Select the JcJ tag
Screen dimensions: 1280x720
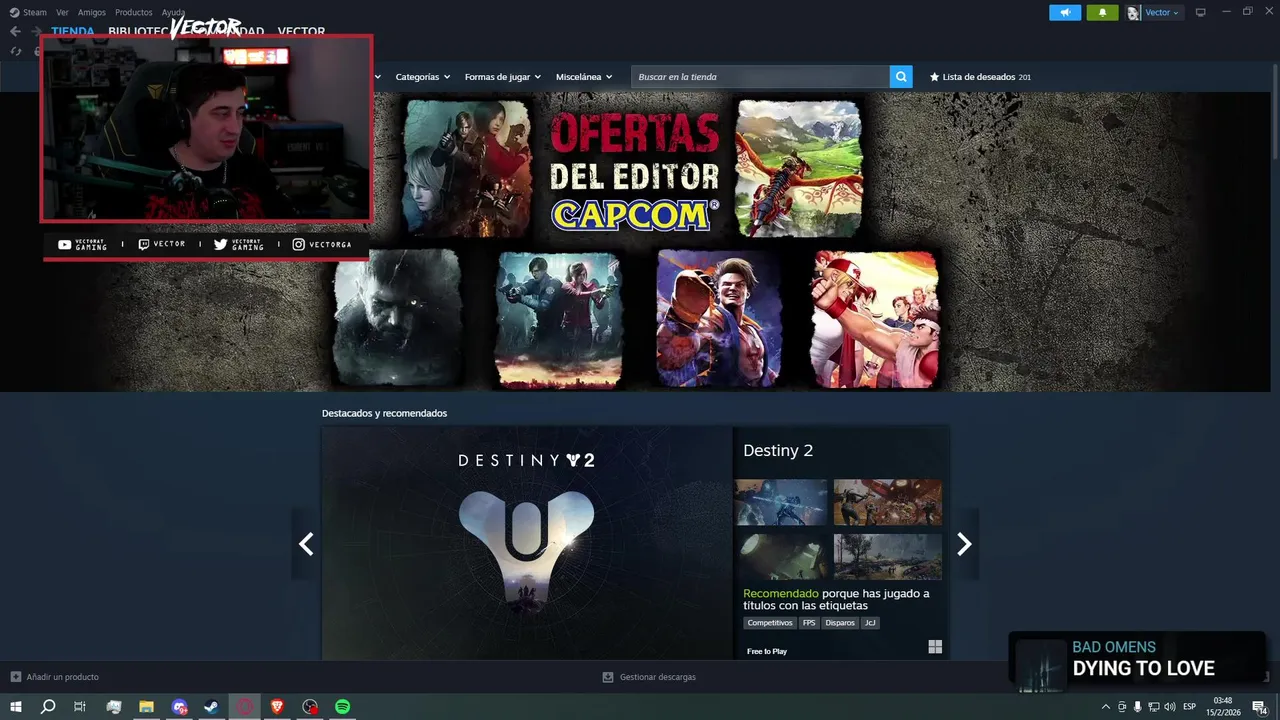[870, 623]
